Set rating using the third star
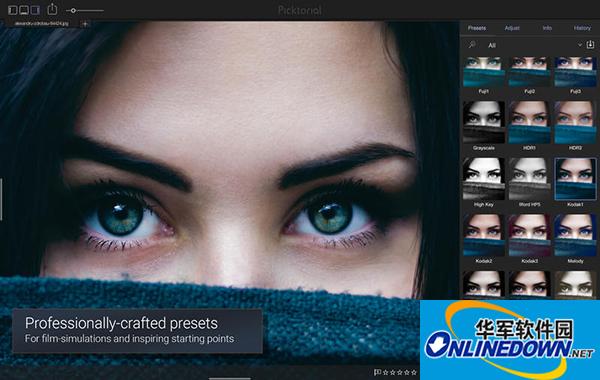Image resolution: width=600 pixels, height=380 pixels. point(399,372)
